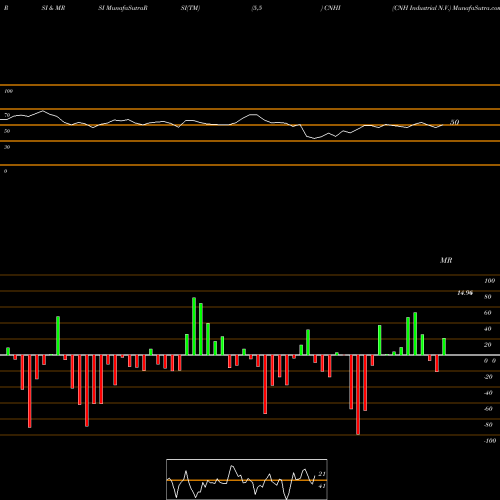The image size is (500, 500).
Task: Click the 30 level label on RSI axis
Action: [7, 147]
